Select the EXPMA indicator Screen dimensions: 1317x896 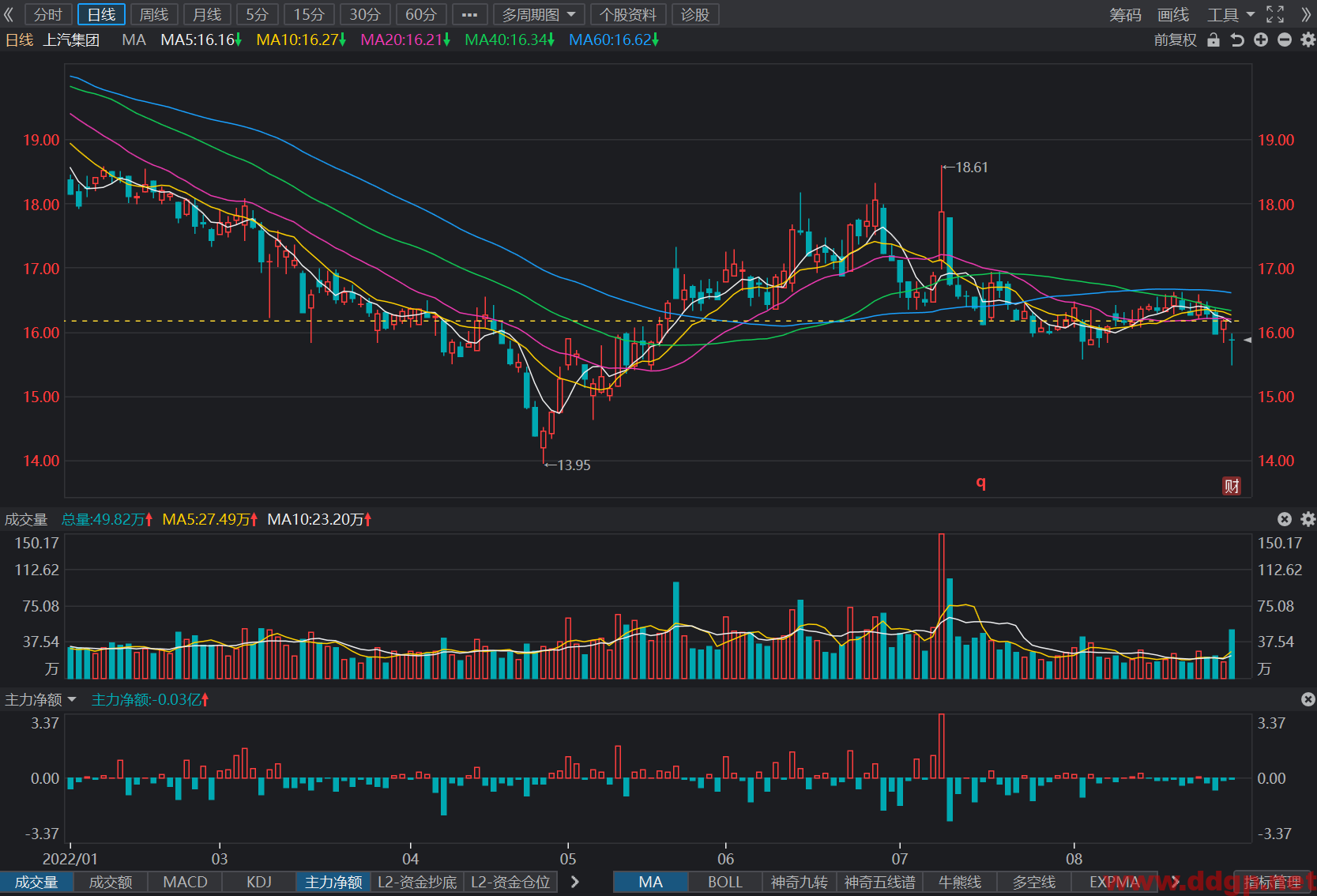pos(1114,882)
